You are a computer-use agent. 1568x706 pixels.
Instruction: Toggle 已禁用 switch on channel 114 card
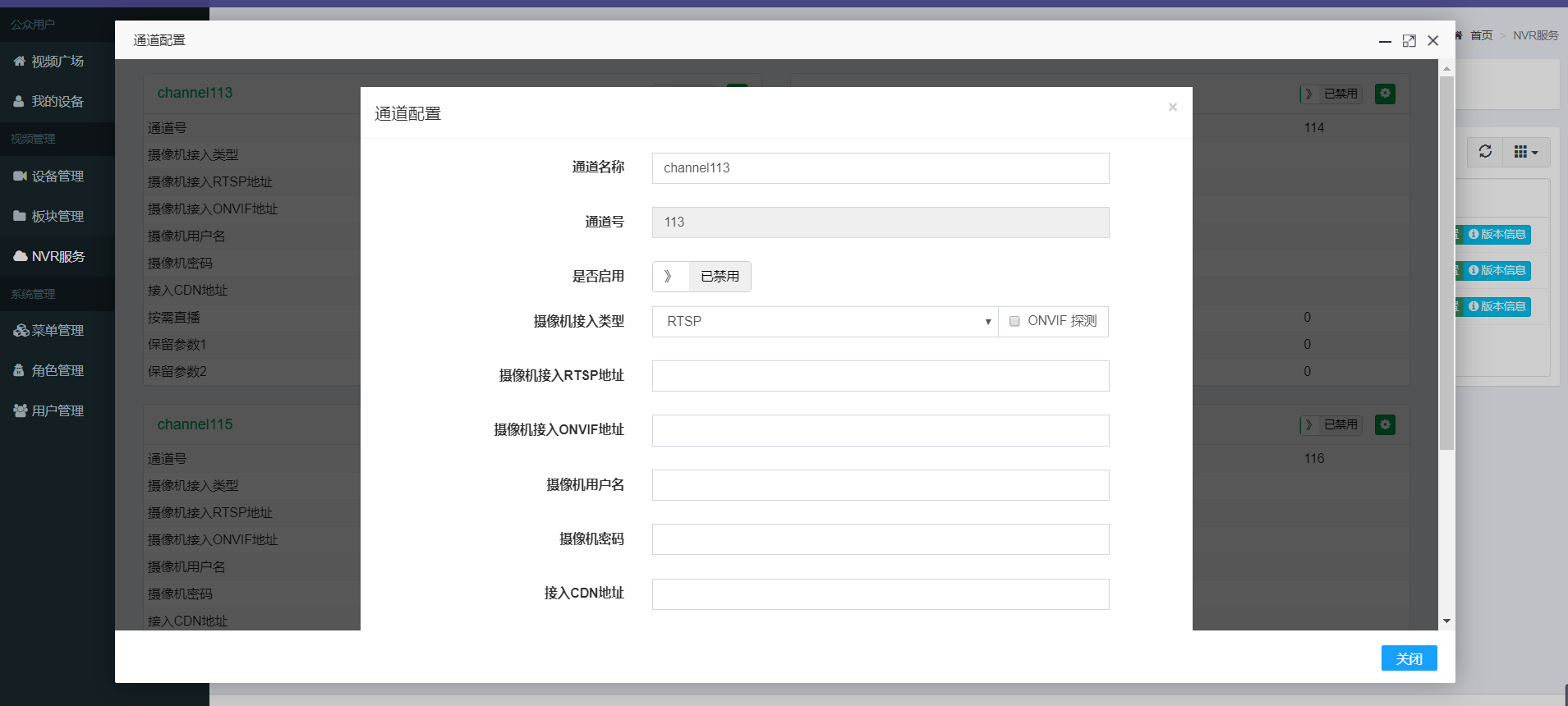(x=1331, y=94)
